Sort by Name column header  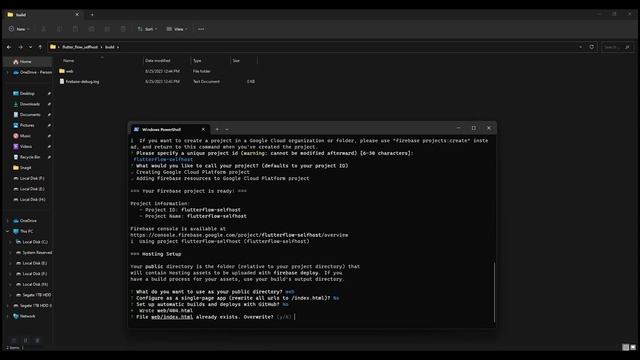tap(69, 60)
